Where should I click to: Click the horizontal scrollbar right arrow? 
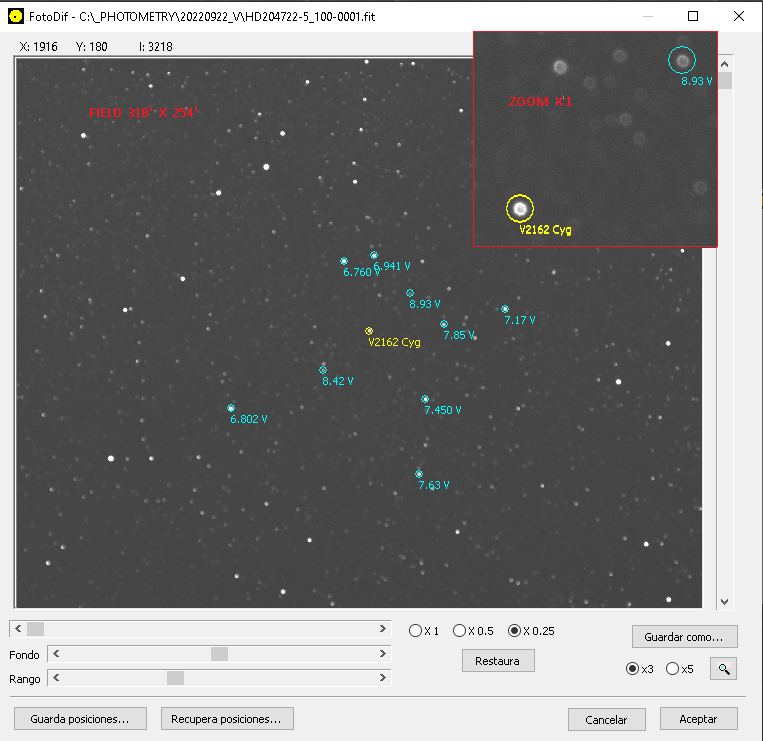[383, 629]
